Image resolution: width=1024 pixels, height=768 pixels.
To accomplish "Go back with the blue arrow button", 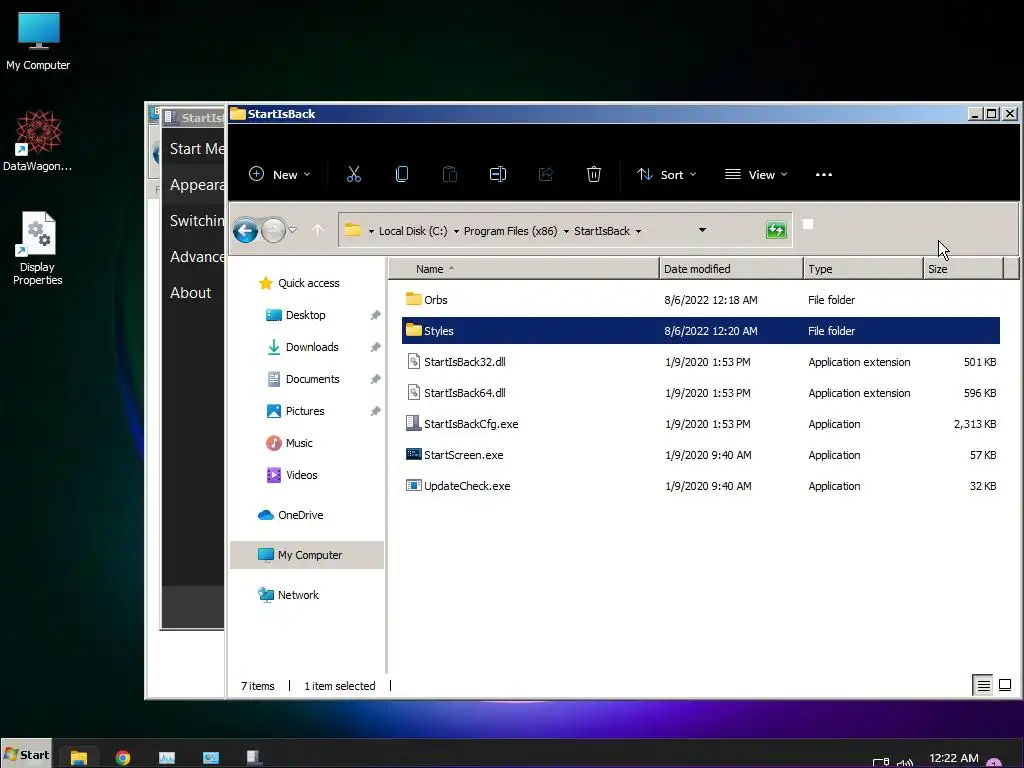I will pos(246,230).
